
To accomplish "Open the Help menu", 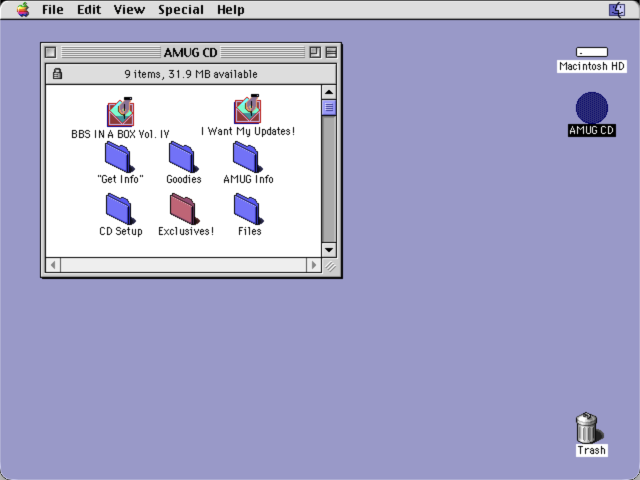I will 231,9.
